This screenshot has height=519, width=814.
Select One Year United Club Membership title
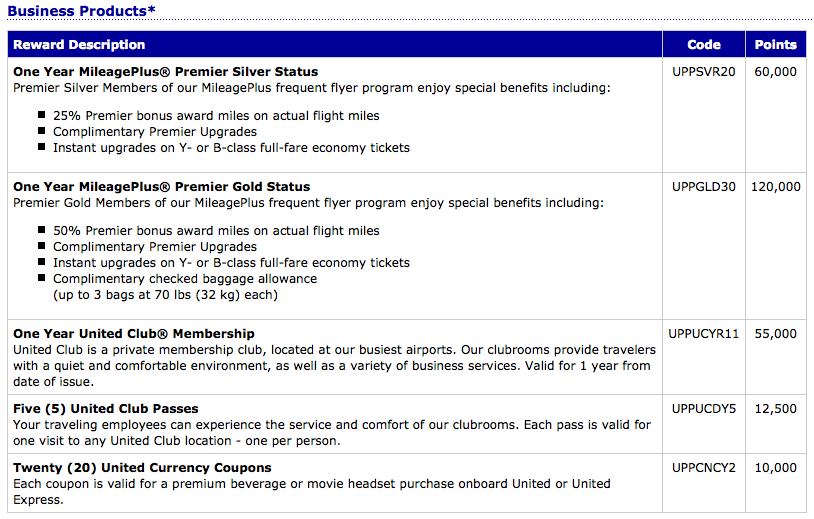click(x=134, y=334)
